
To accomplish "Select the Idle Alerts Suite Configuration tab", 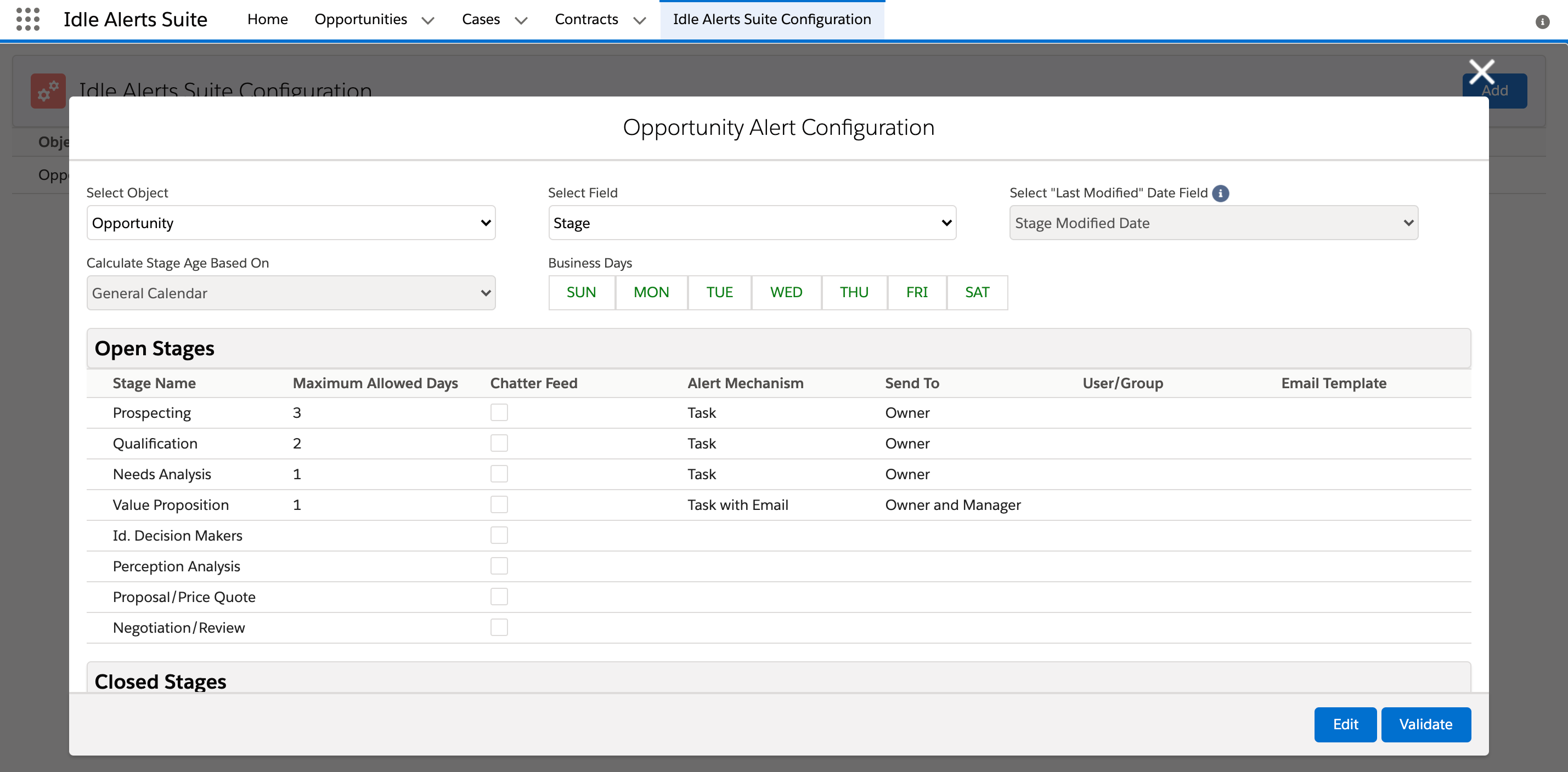I will pos(771,20).
